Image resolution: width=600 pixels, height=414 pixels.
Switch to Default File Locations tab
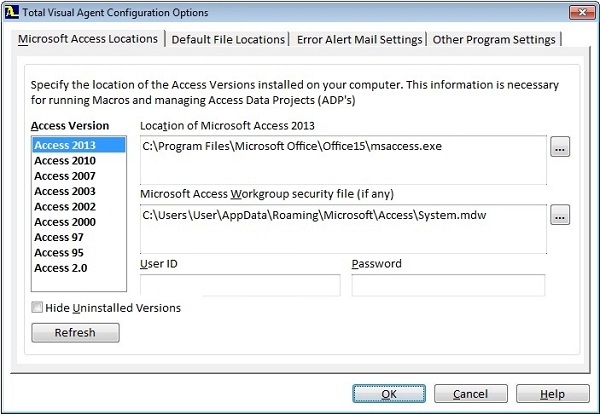tap(228, 39)
